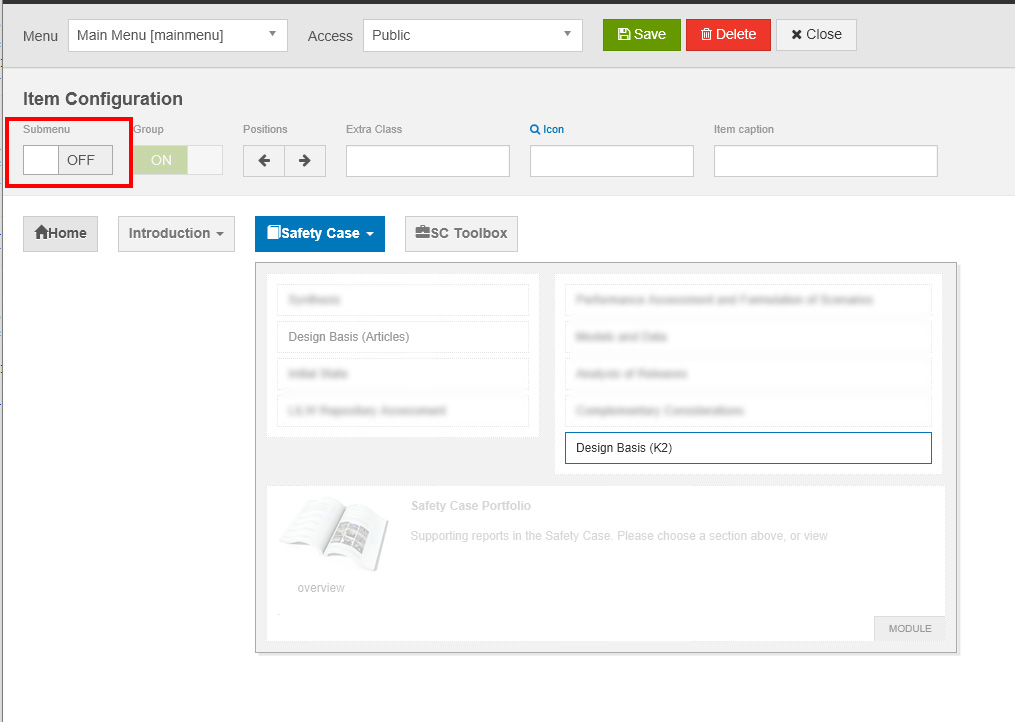
Task: Close the configuration panel
Action: [x=816, y=34]
